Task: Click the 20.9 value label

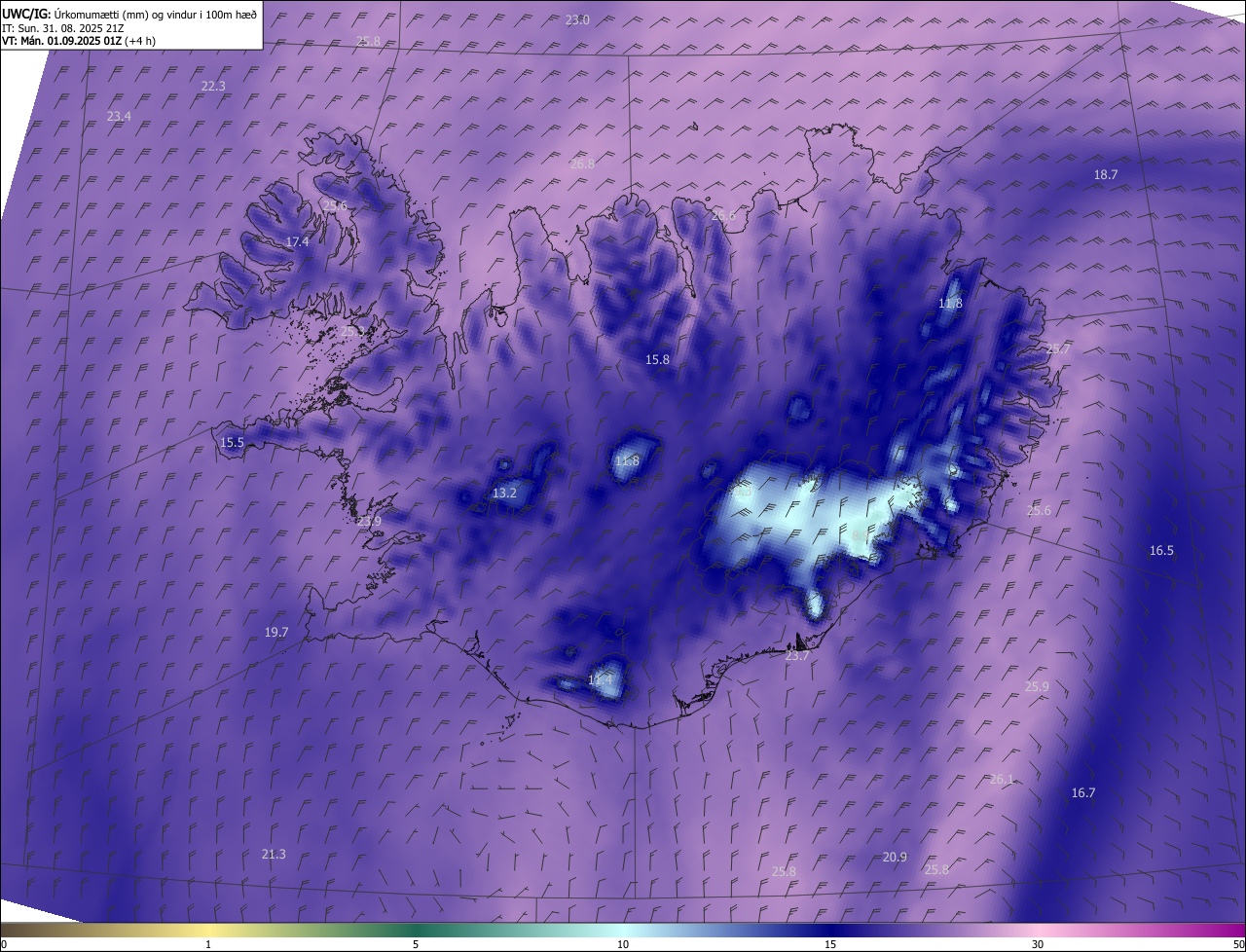Action: [x=895, y=857]
